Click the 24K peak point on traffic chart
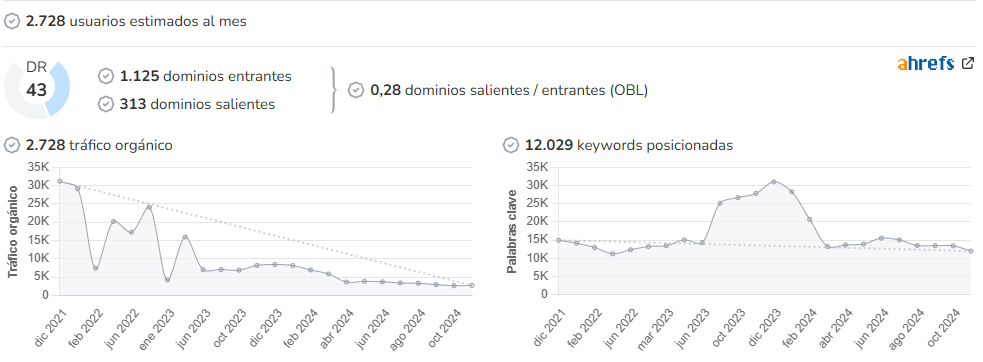 click(149, 207)
